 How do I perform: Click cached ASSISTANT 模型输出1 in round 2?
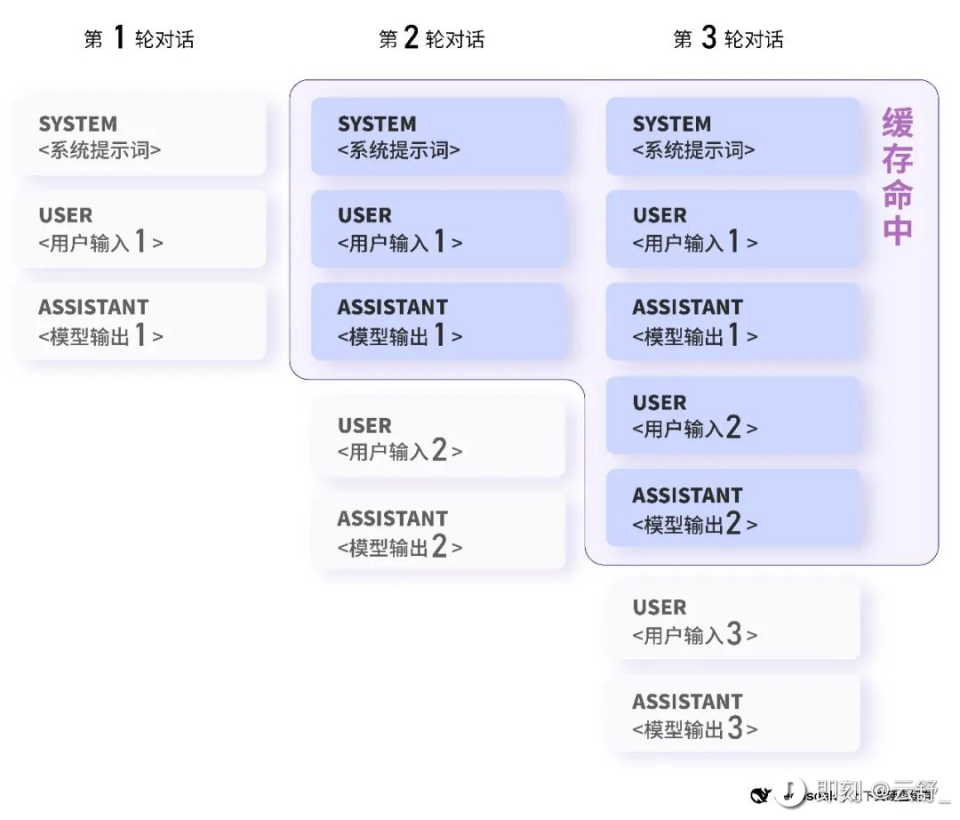(438, 322)
